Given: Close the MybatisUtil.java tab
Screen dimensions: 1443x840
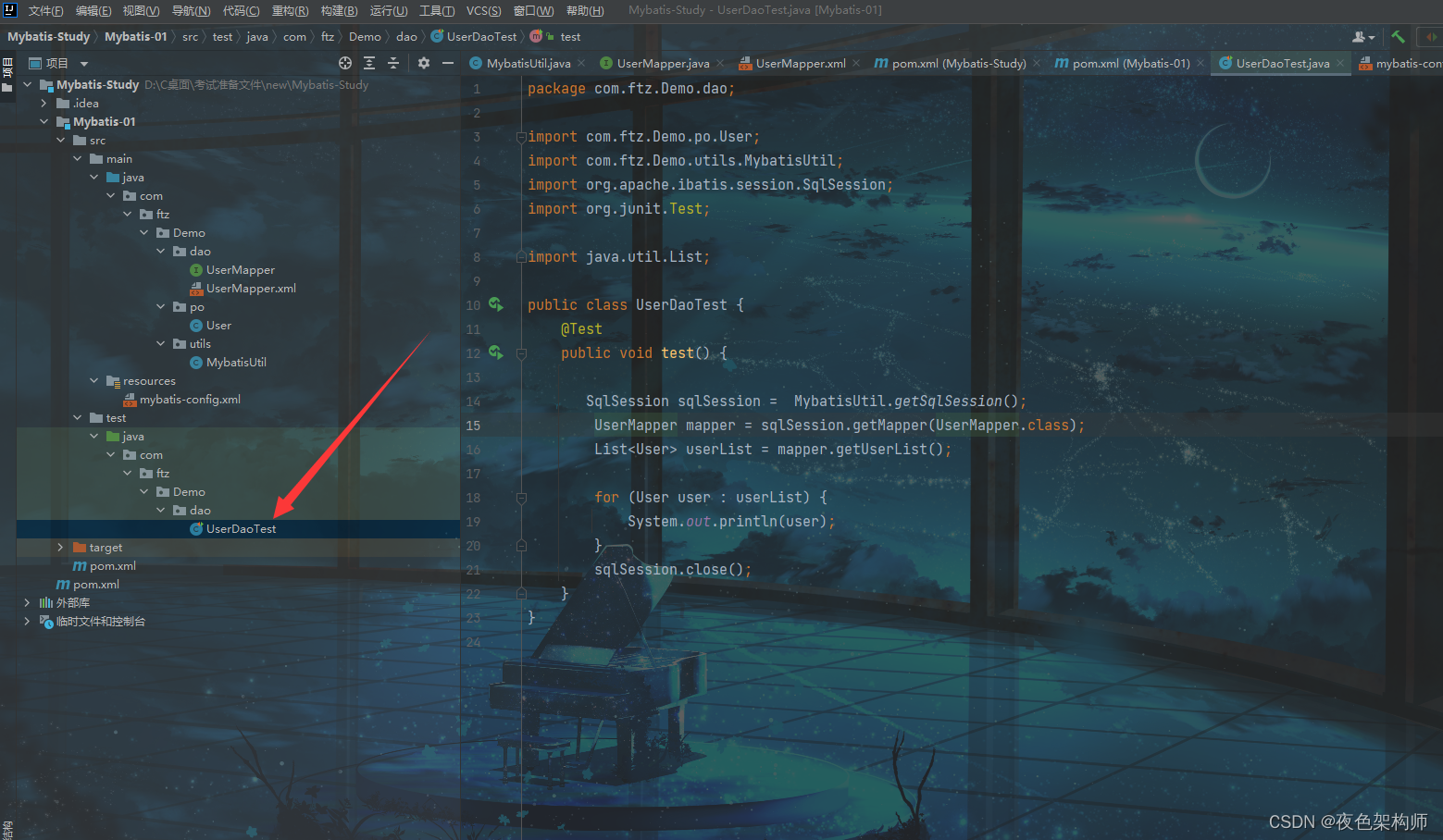Looking at the screenshot, I should coord(581,63).
